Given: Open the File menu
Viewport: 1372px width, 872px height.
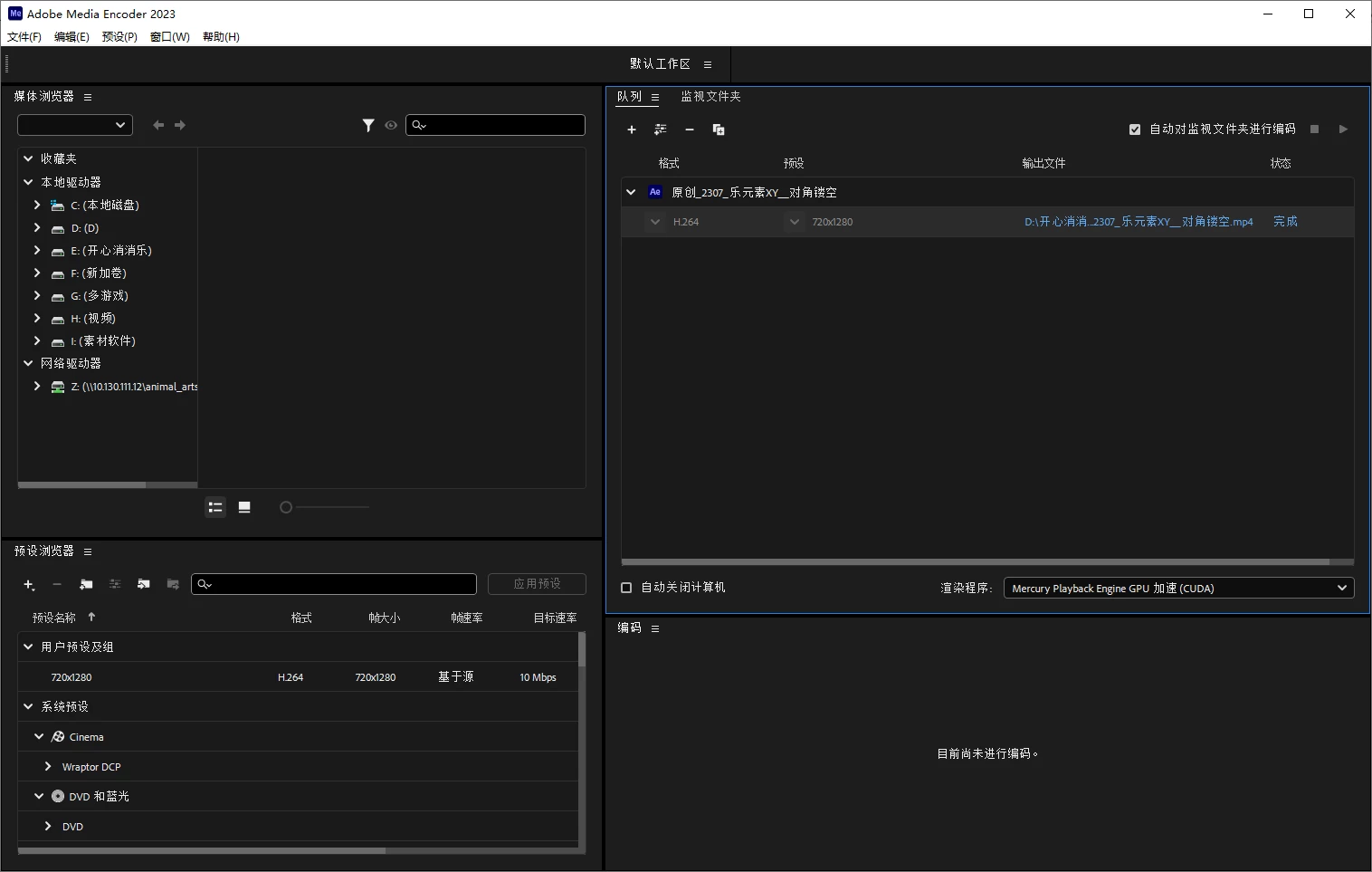Looking at the screenshot, I should [24, 37].
